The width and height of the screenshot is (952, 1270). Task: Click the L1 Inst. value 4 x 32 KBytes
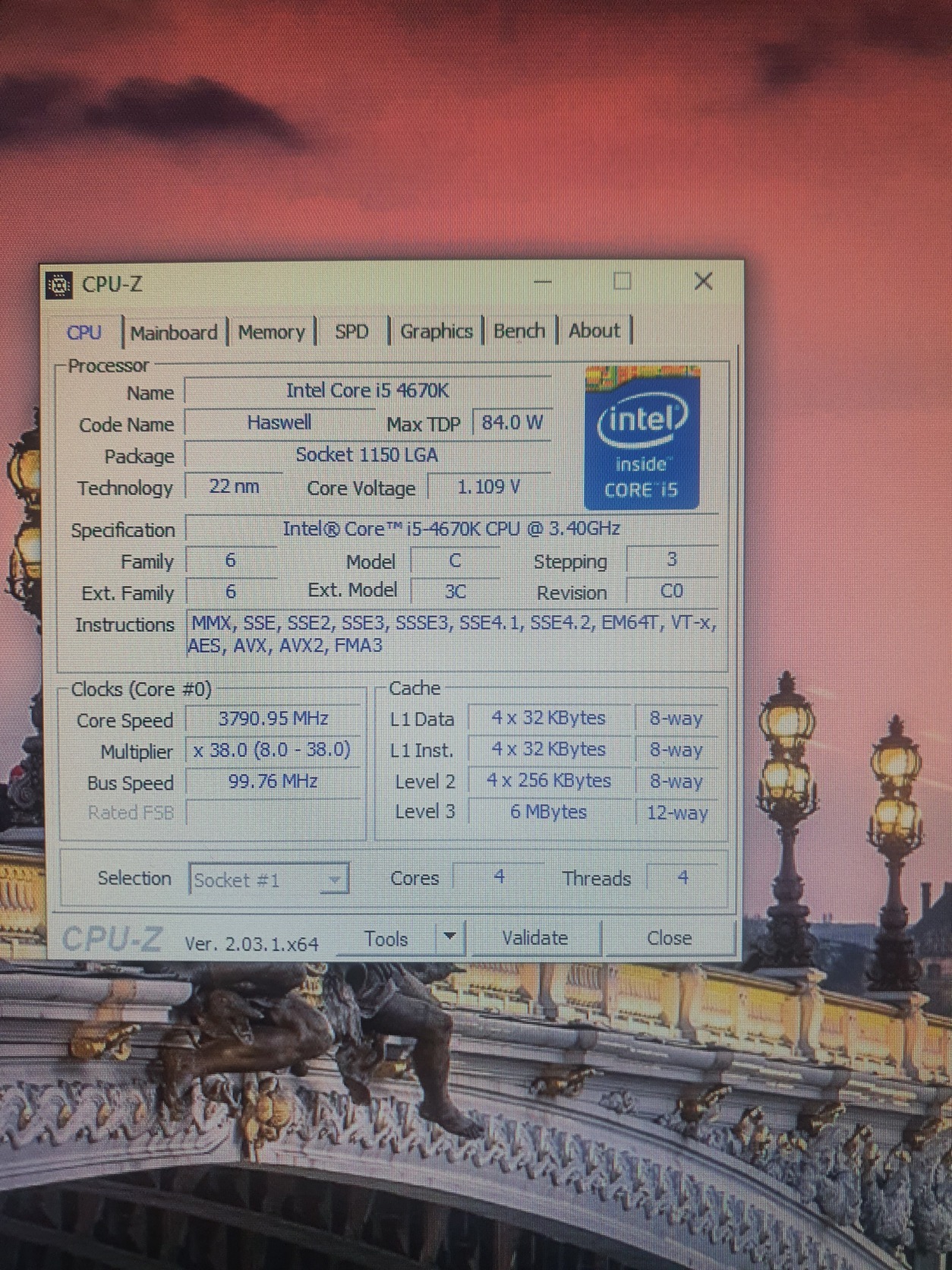click(x=549, y=750)
